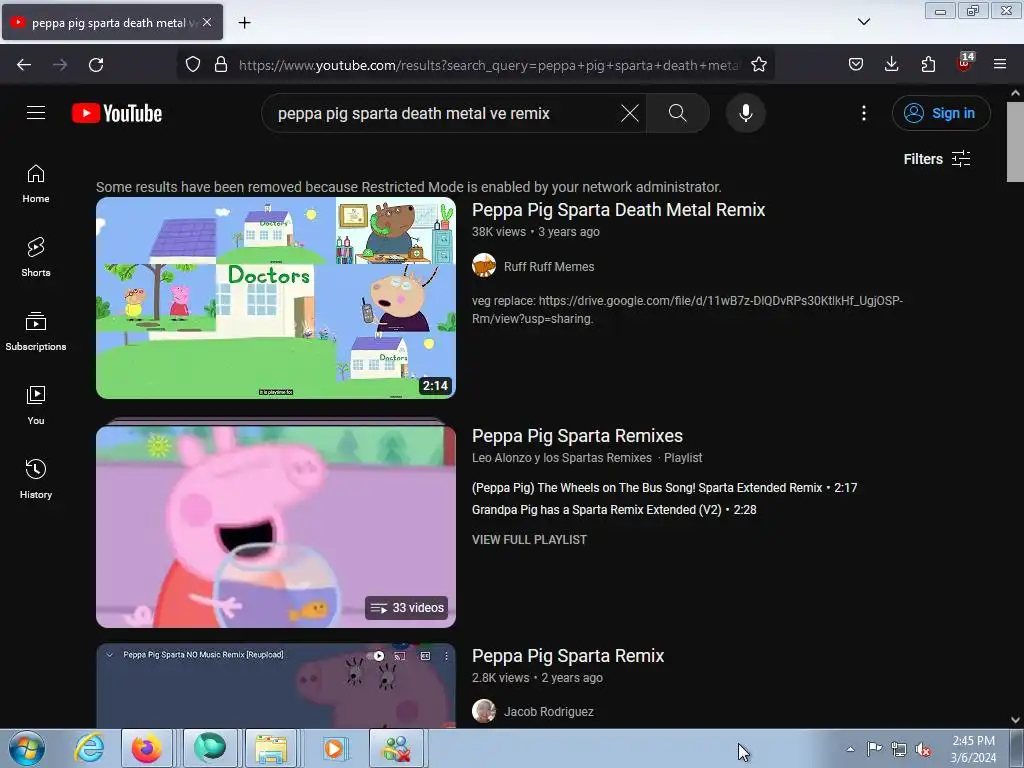Bookmark this page with the star icon
The image size is (1024, 768).
click(759, 65)
